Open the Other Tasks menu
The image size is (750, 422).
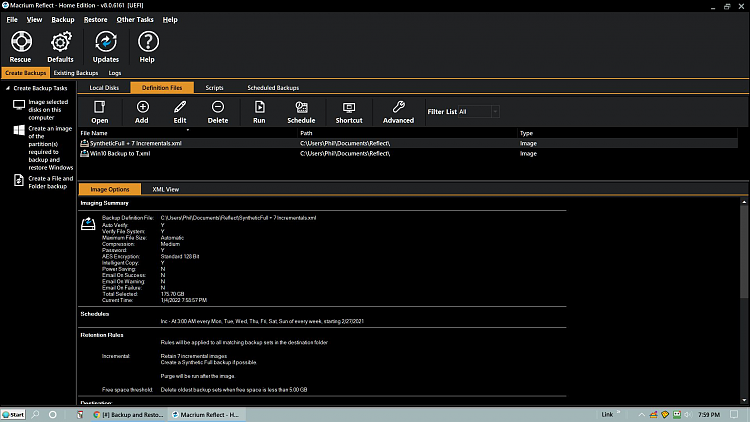(135, 20)
